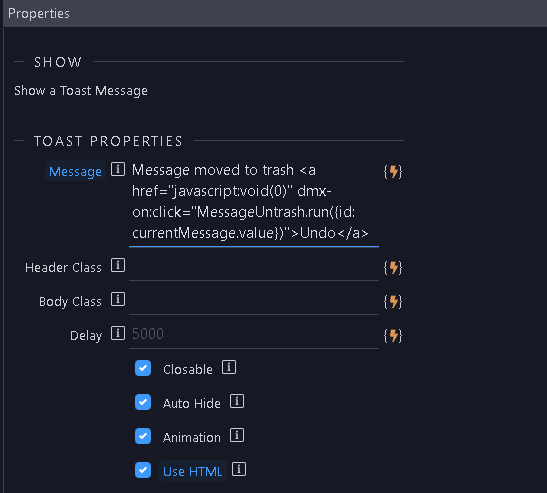The height and width of the screenshot is (493, 547).
Task: Show info icon next to Delay
Action: click(118, 333)
